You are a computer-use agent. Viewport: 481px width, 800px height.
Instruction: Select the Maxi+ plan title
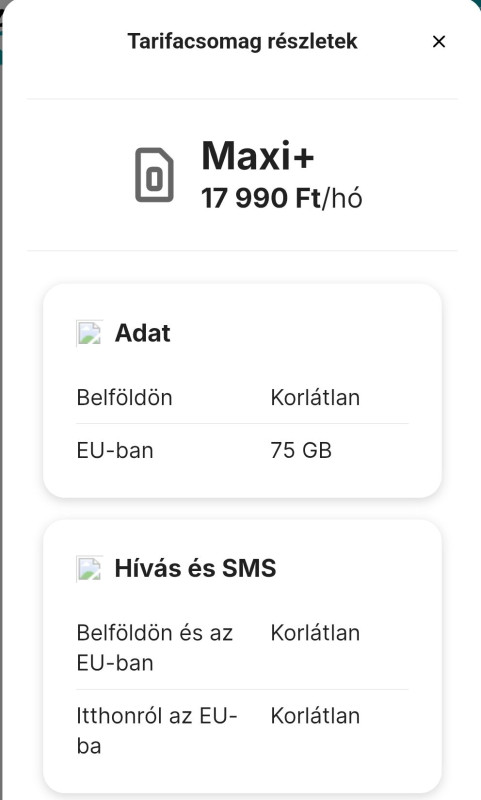pyautogui.click(x=258, y=156)
